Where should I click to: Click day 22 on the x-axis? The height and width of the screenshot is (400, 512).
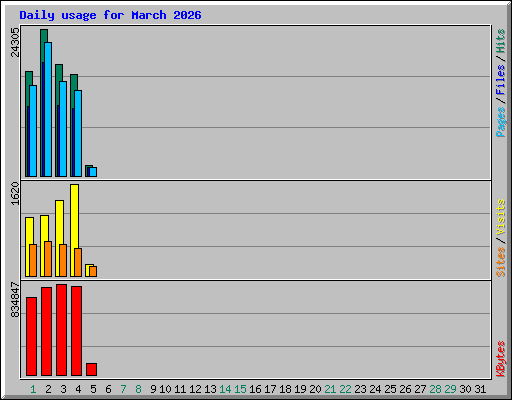[x=345, y=389]
